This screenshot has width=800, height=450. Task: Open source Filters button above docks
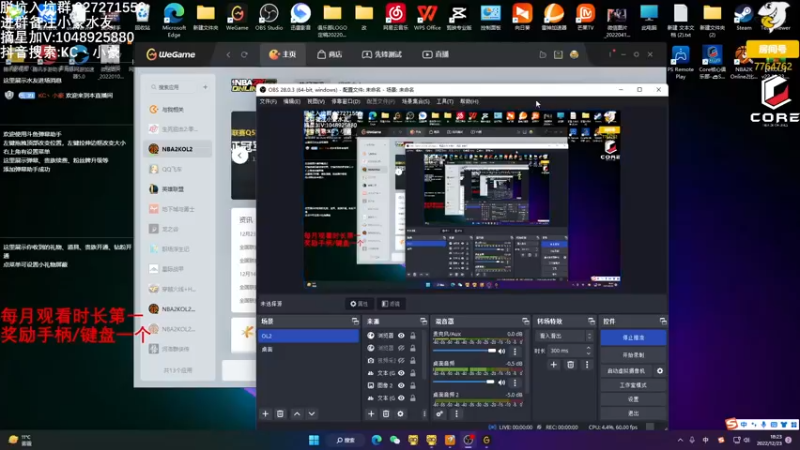tap(391, 304)
